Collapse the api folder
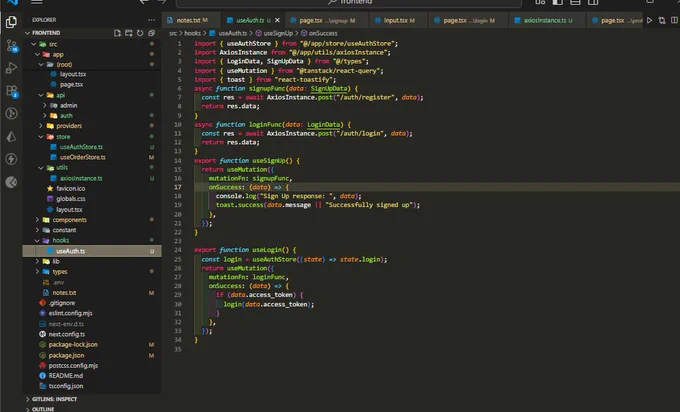Screen dimensions: 680x412 41,95
